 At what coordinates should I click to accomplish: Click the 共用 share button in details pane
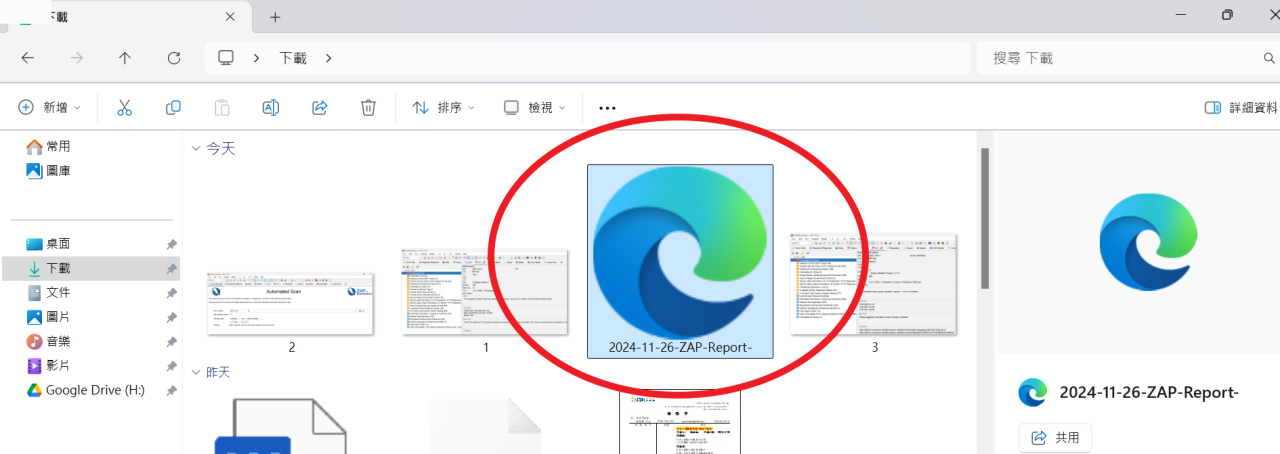click(1055, 438)
